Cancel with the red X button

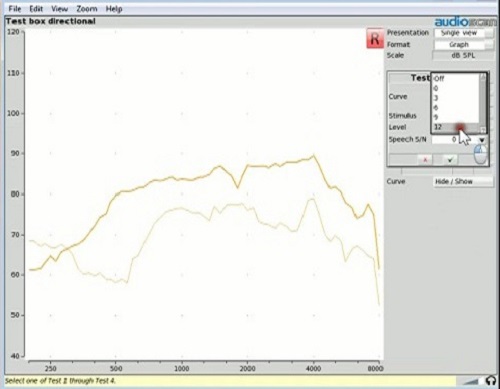point(425,160)
